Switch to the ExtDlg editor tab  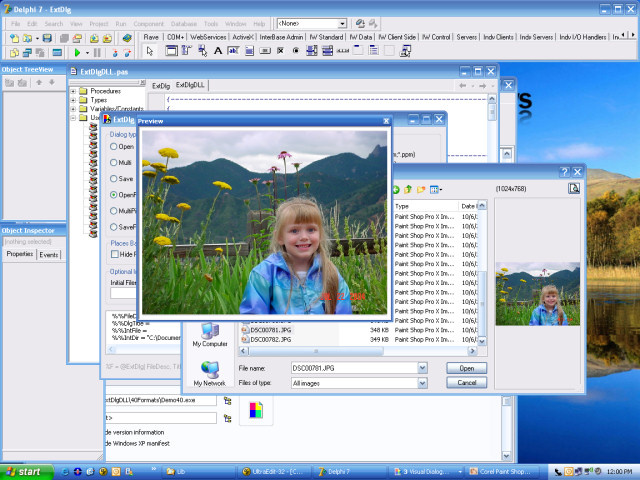tap(161, 86)
